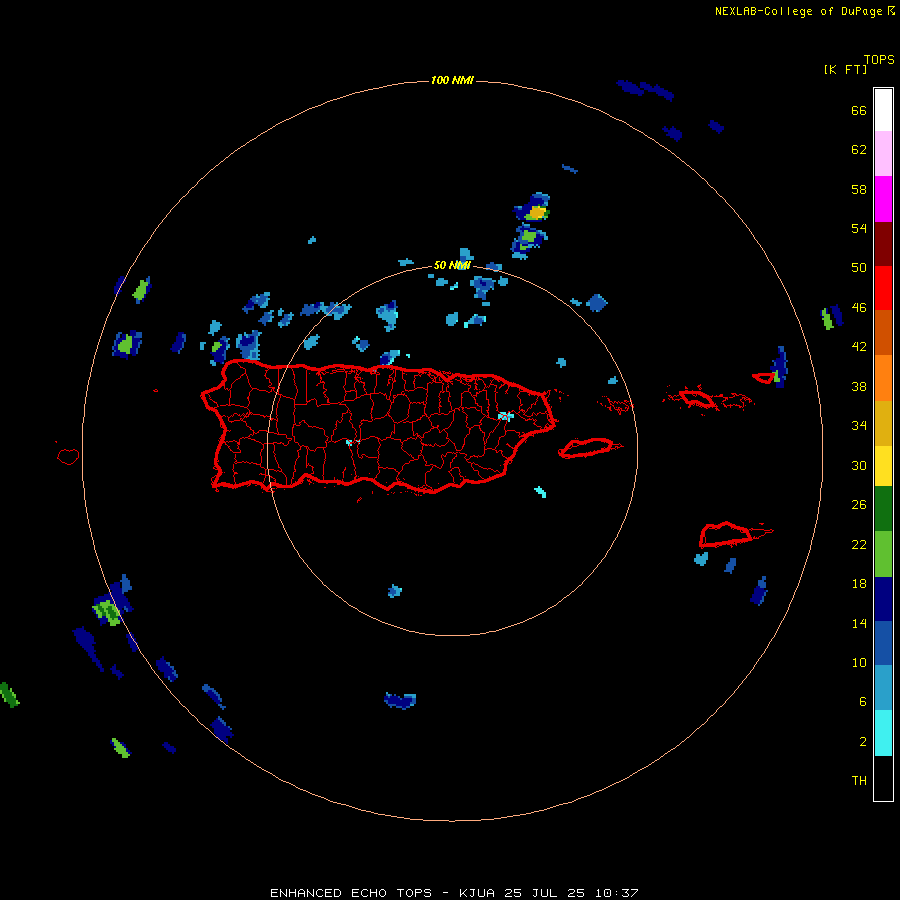Select the 46 legend value
Image resolution: width=900 pixels, height=900 pixels.
859,308
